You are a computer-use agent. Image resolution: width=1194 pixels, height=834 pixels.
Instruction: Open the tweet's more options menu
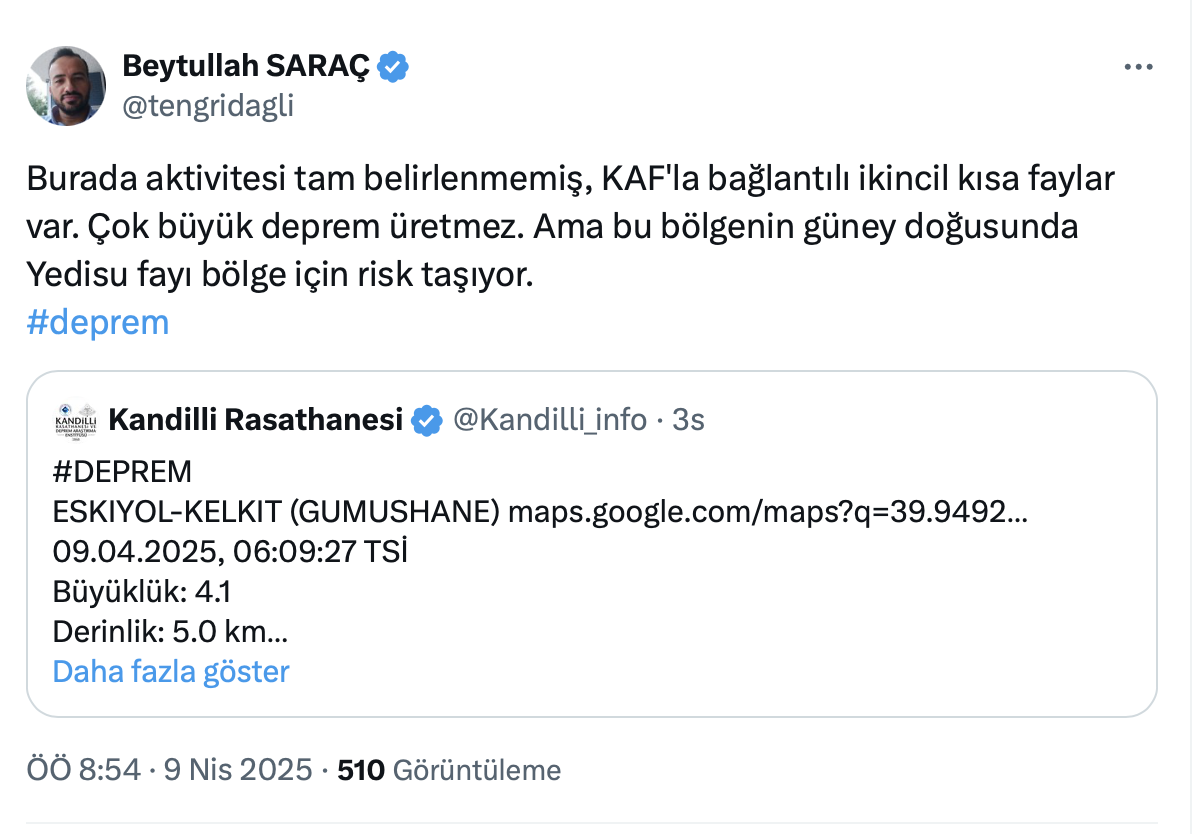click(1139, 68)
